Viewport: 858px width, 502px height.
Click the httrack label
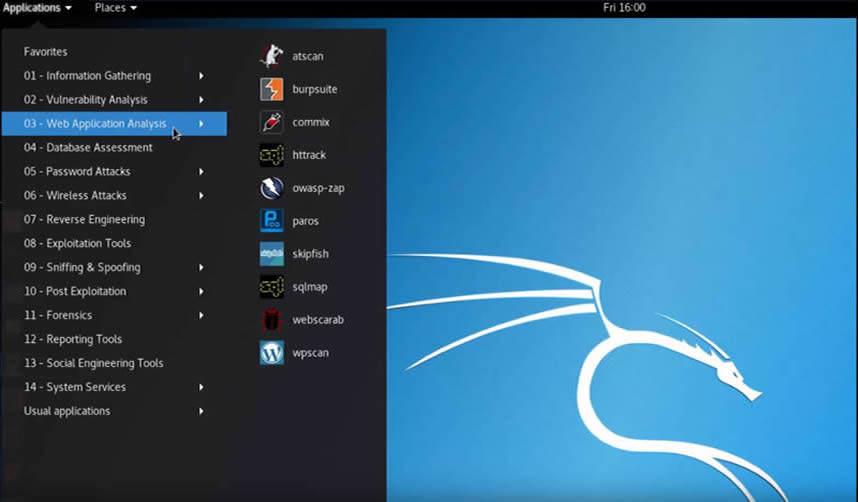pyautogui.click(x=309, y=155)
